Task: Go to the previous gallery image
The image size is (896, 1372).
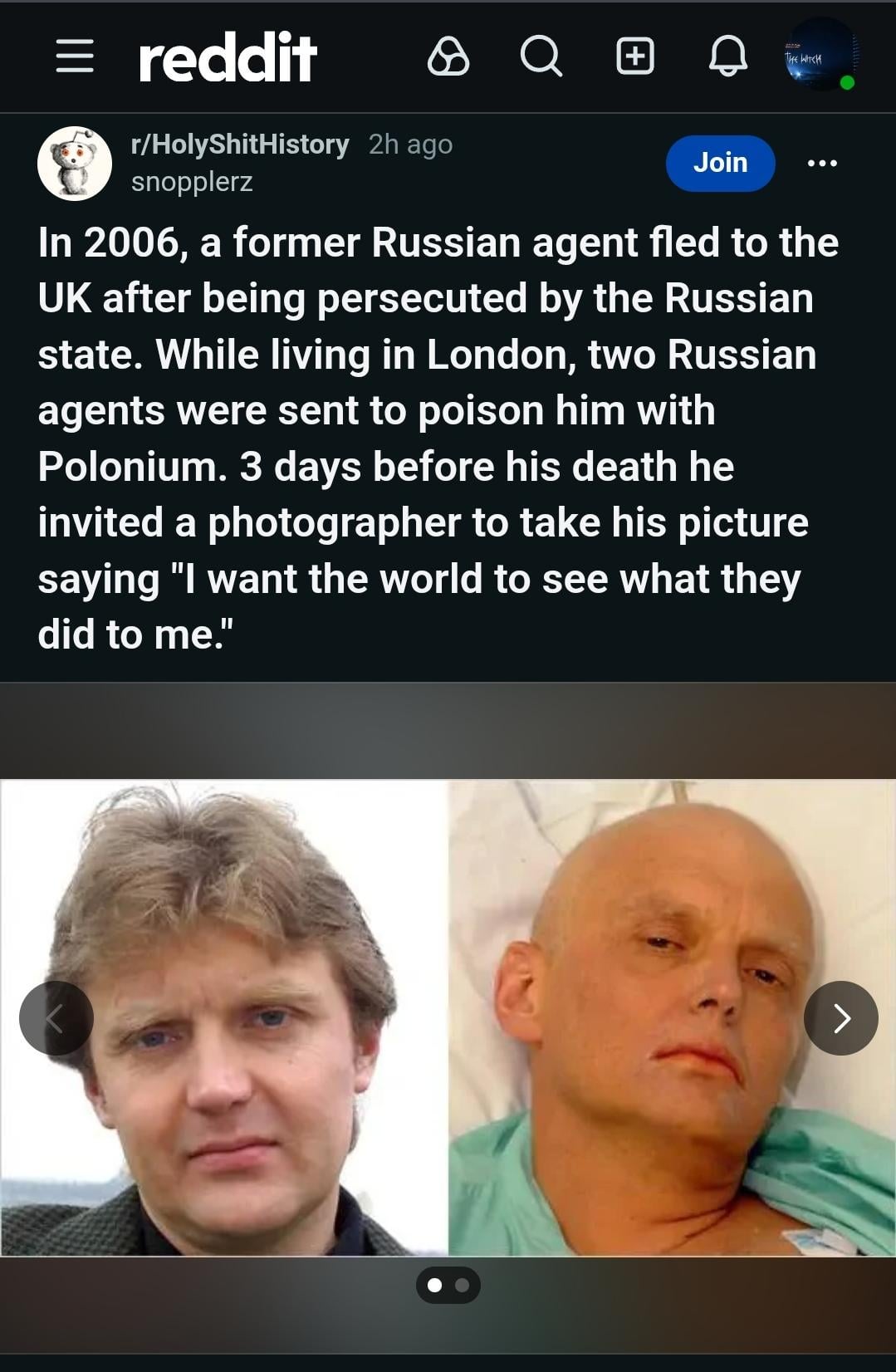Action: [56, 1018]
